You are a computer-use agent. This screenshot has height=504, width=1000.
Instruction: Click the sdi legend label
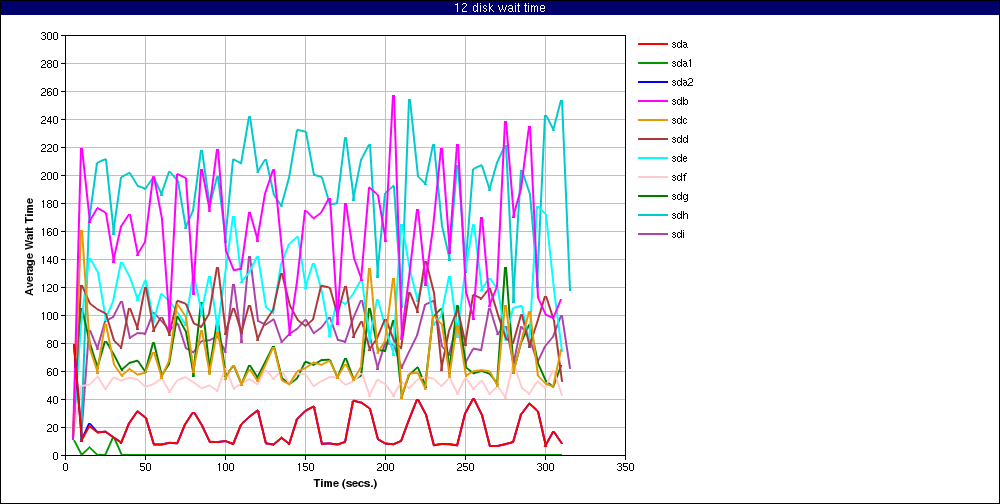click(679, 234)
